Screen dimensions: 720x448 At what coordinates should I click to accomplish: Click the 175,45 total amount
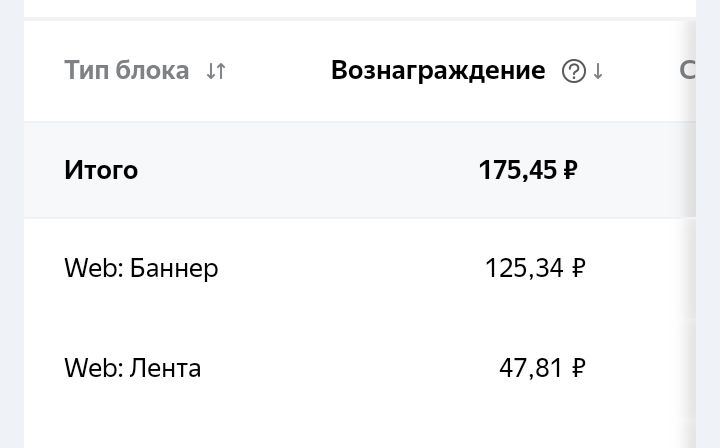[518, 170]
